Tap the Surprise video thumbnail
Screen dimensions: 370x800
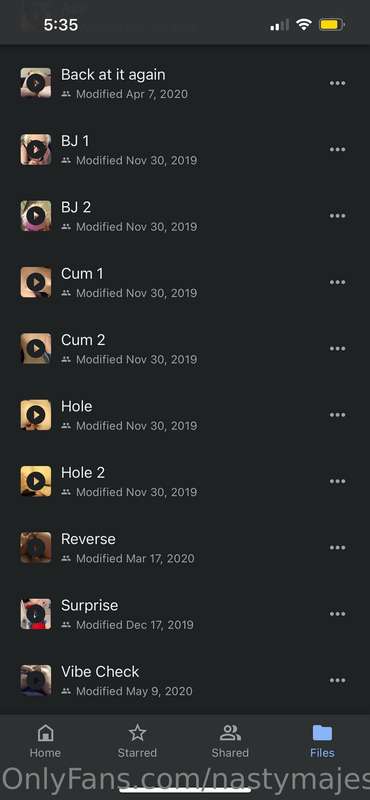pos(36,614)
